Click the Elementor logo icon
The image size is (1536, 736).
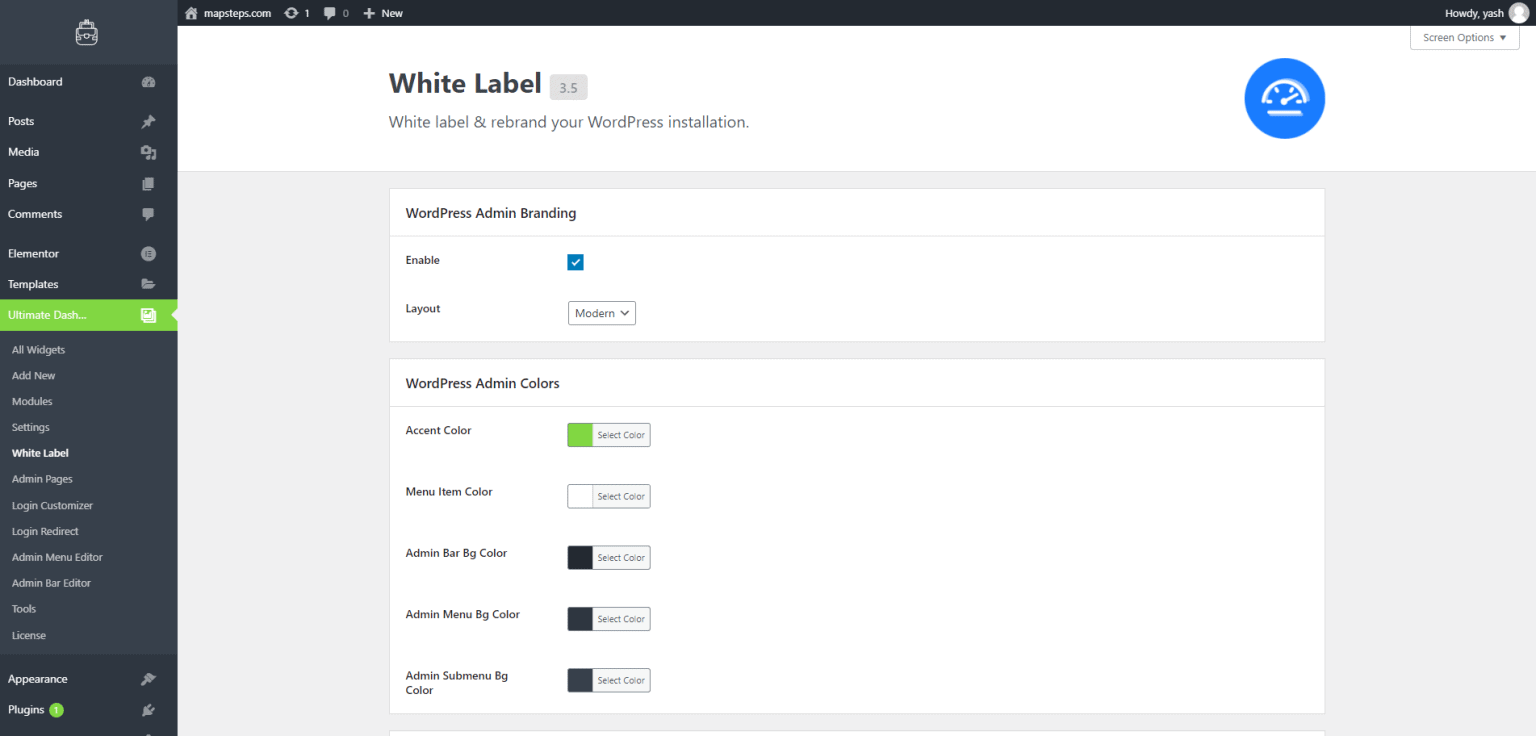click(x=148, y=253)
